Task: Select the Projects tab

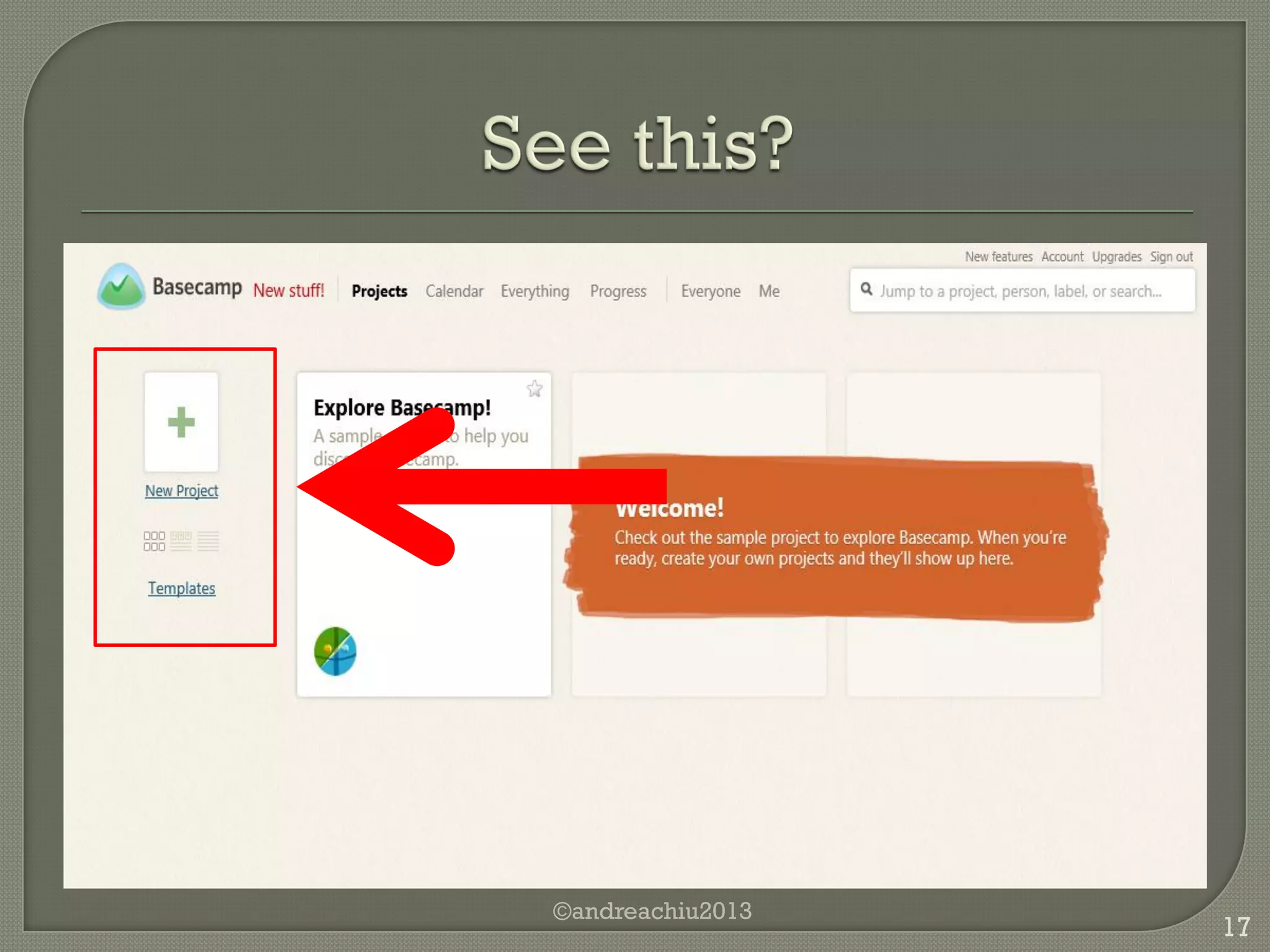Action: (380, 291)
